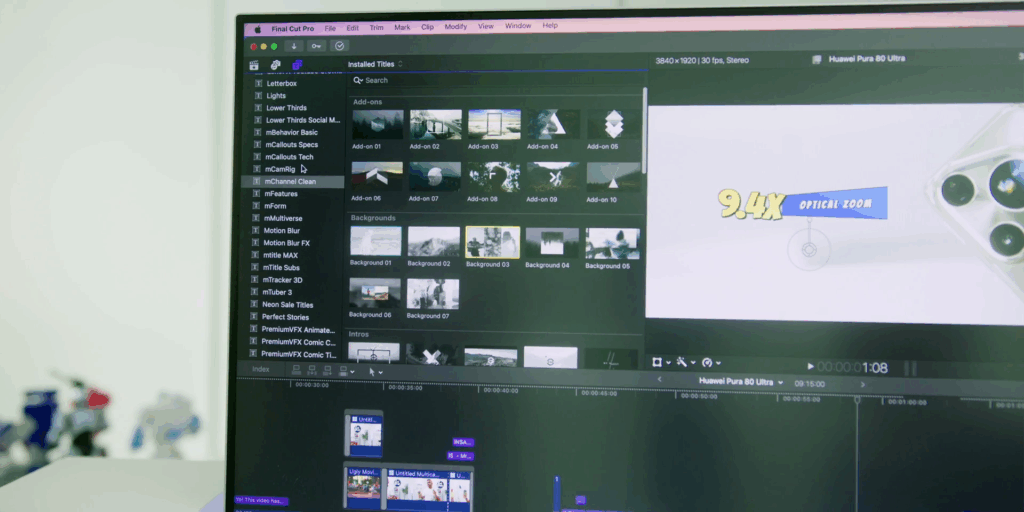
Task: Open the File menu
Action: point(330,29)
